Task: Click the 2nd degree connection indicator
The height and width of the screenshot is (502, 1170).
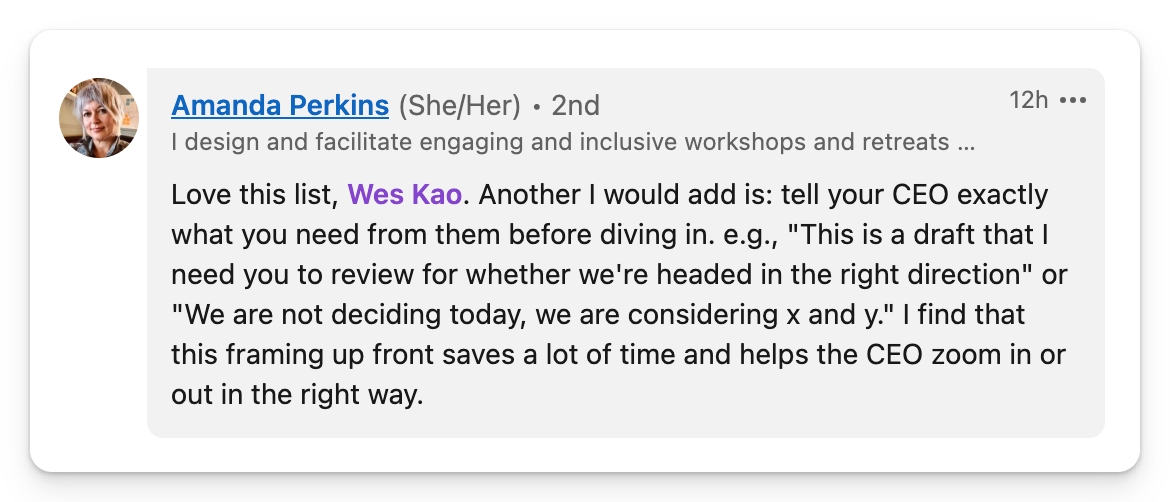Action: tap(575, 105)
